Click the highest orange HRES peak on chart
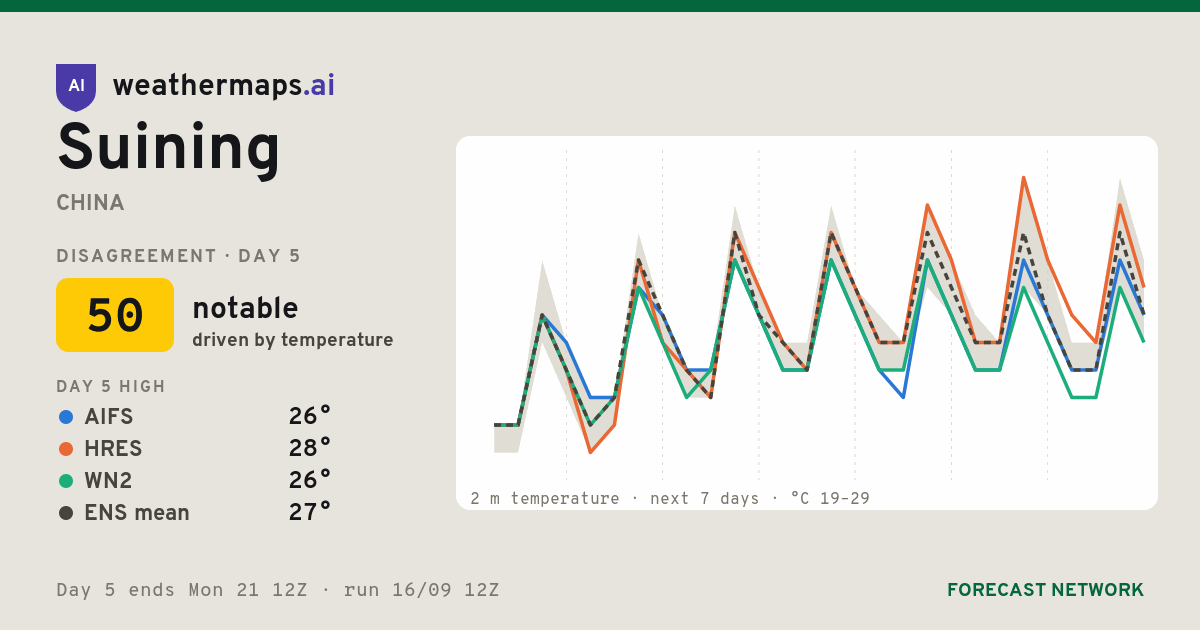The height and width of the screenshot is (630, 1200). (1023, 178)
